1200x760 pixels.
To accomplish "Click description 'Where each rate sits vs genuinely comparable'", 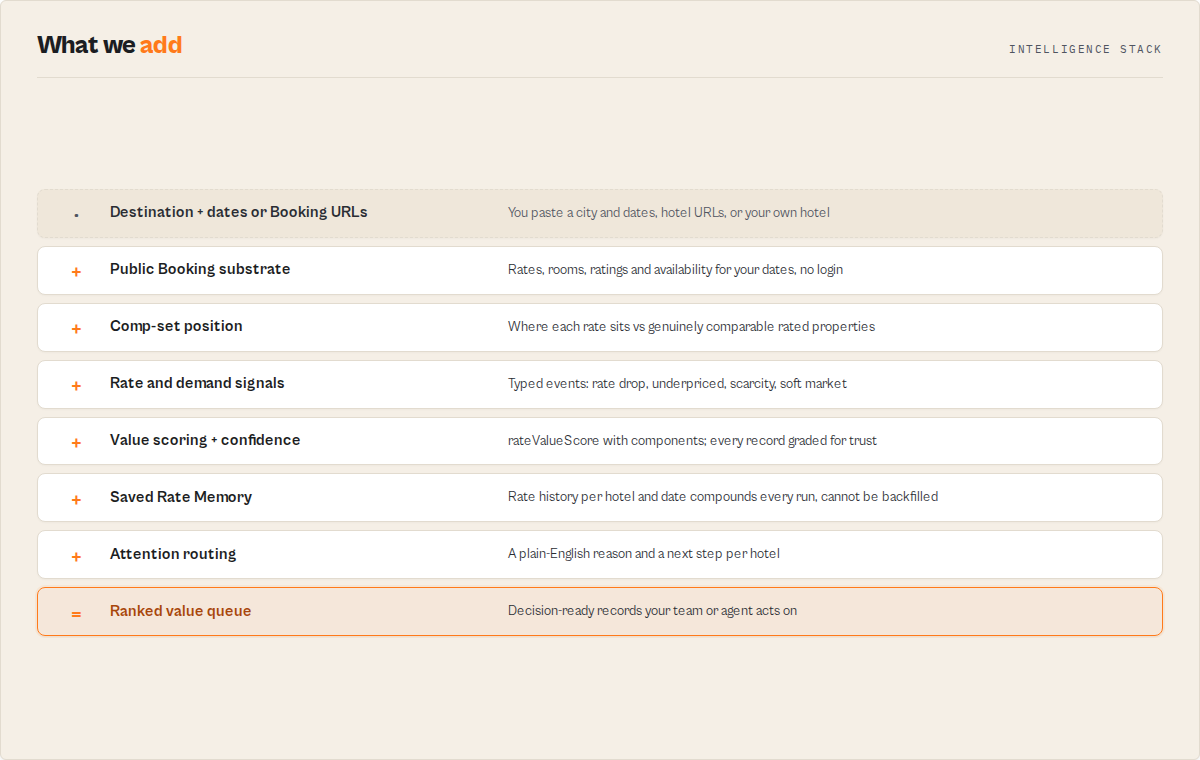I will point(691,327).
